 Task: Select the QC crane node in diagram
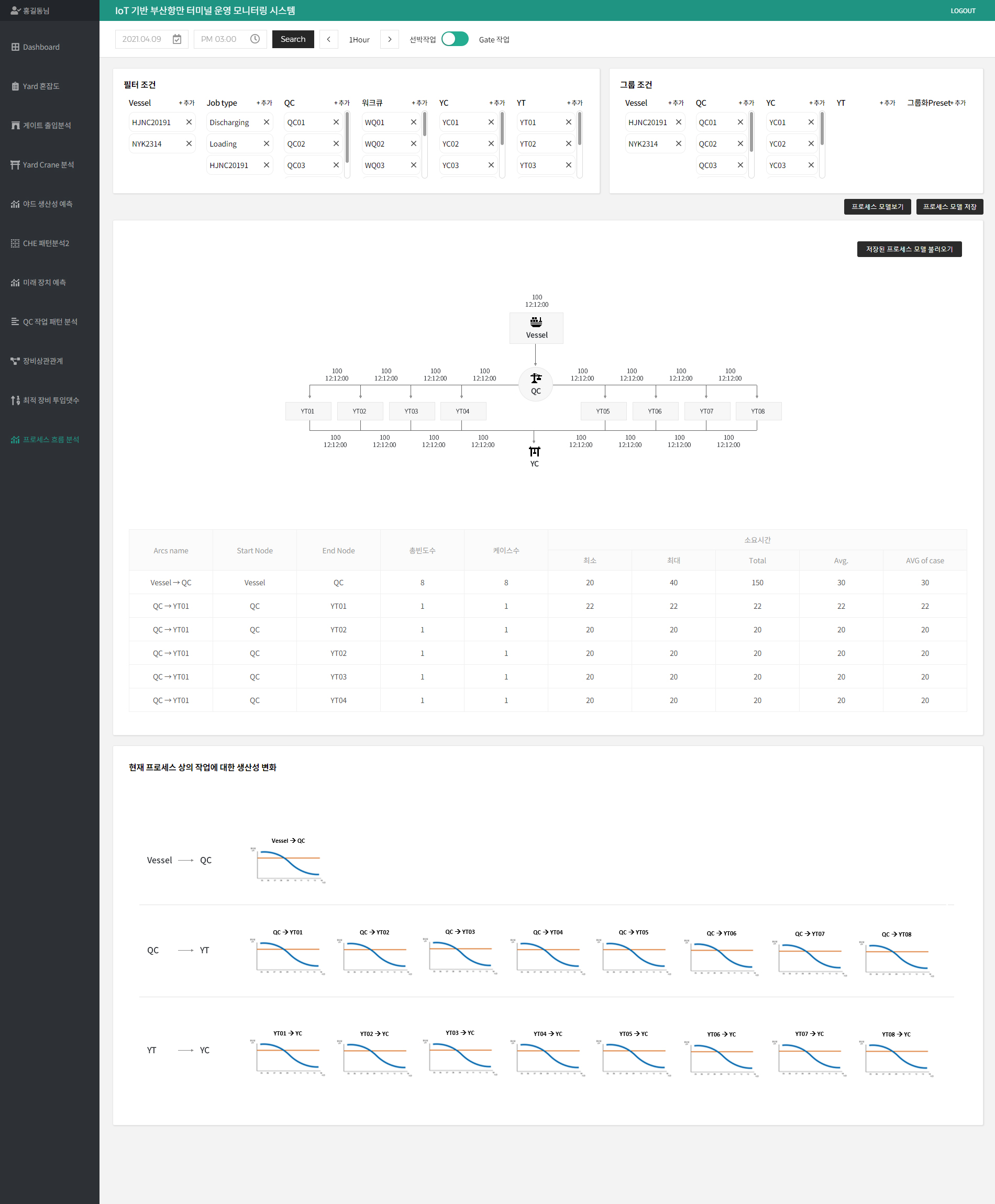click(x=535, y=384)
